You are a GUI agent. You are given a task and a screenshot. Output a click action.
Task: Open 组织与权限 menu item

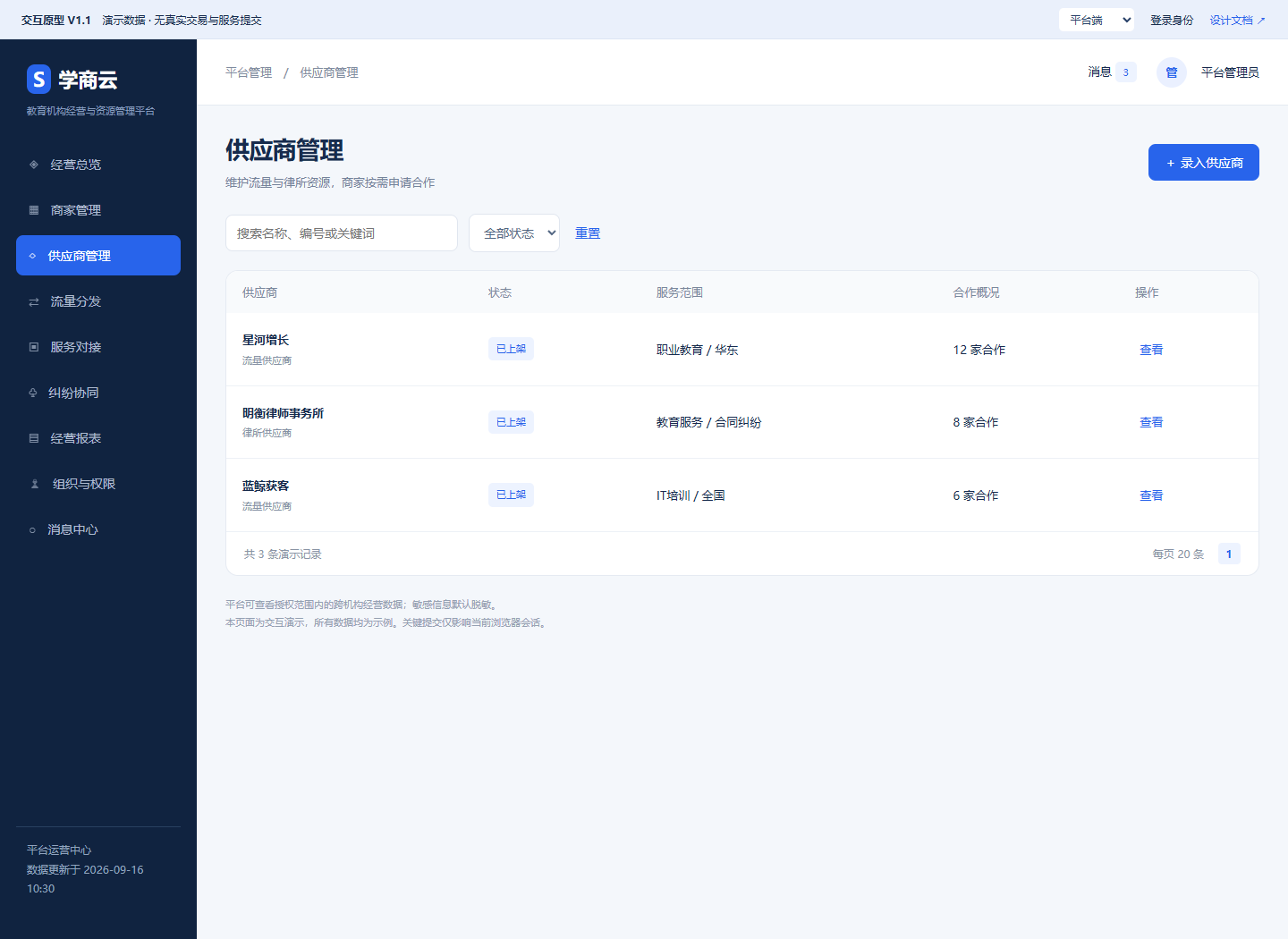click(x=98, y=484)
